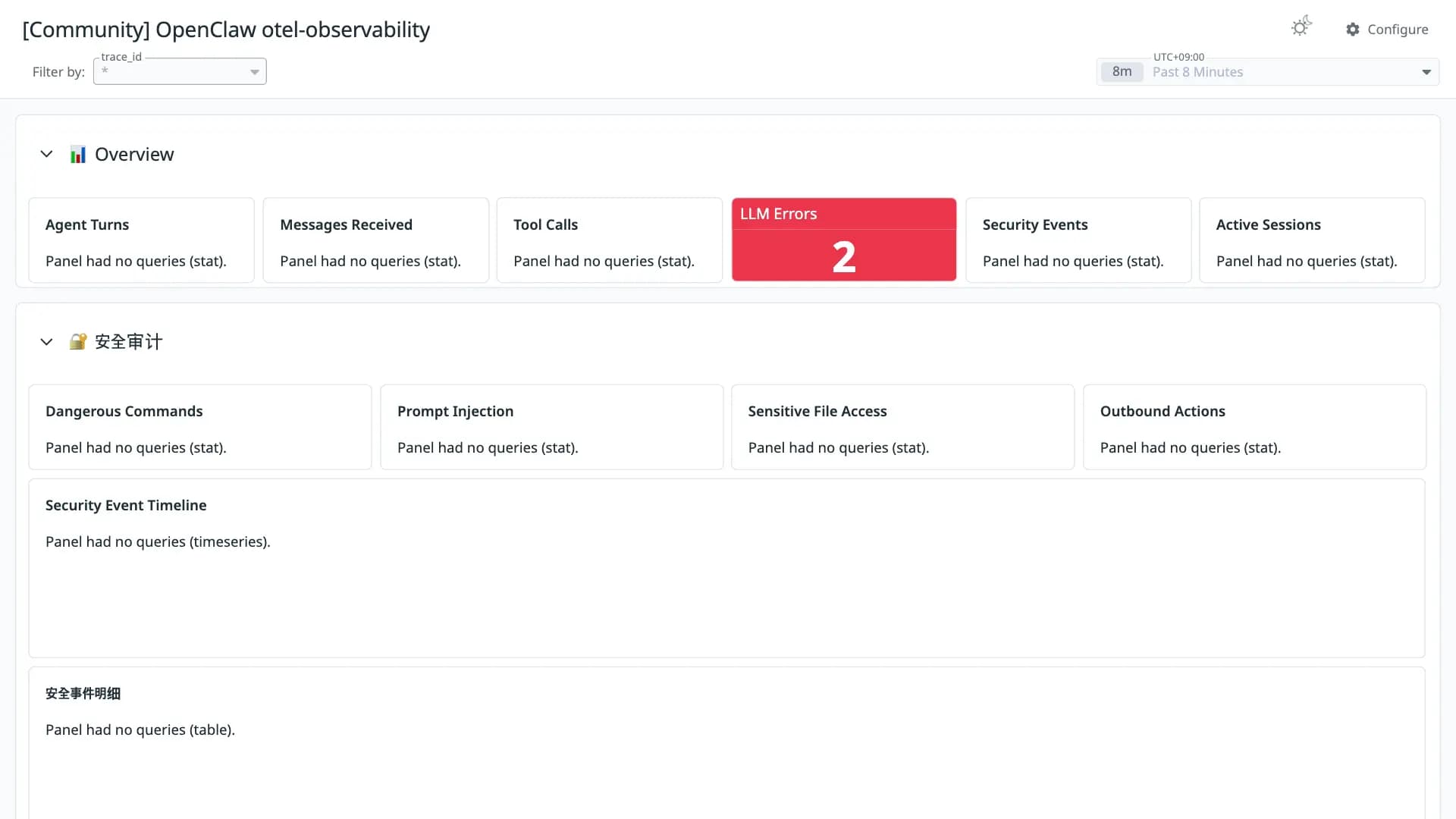The image size is (1456, 819).
Task: Click the UTC+09:00 timezone label
Action: (1178, 57)
